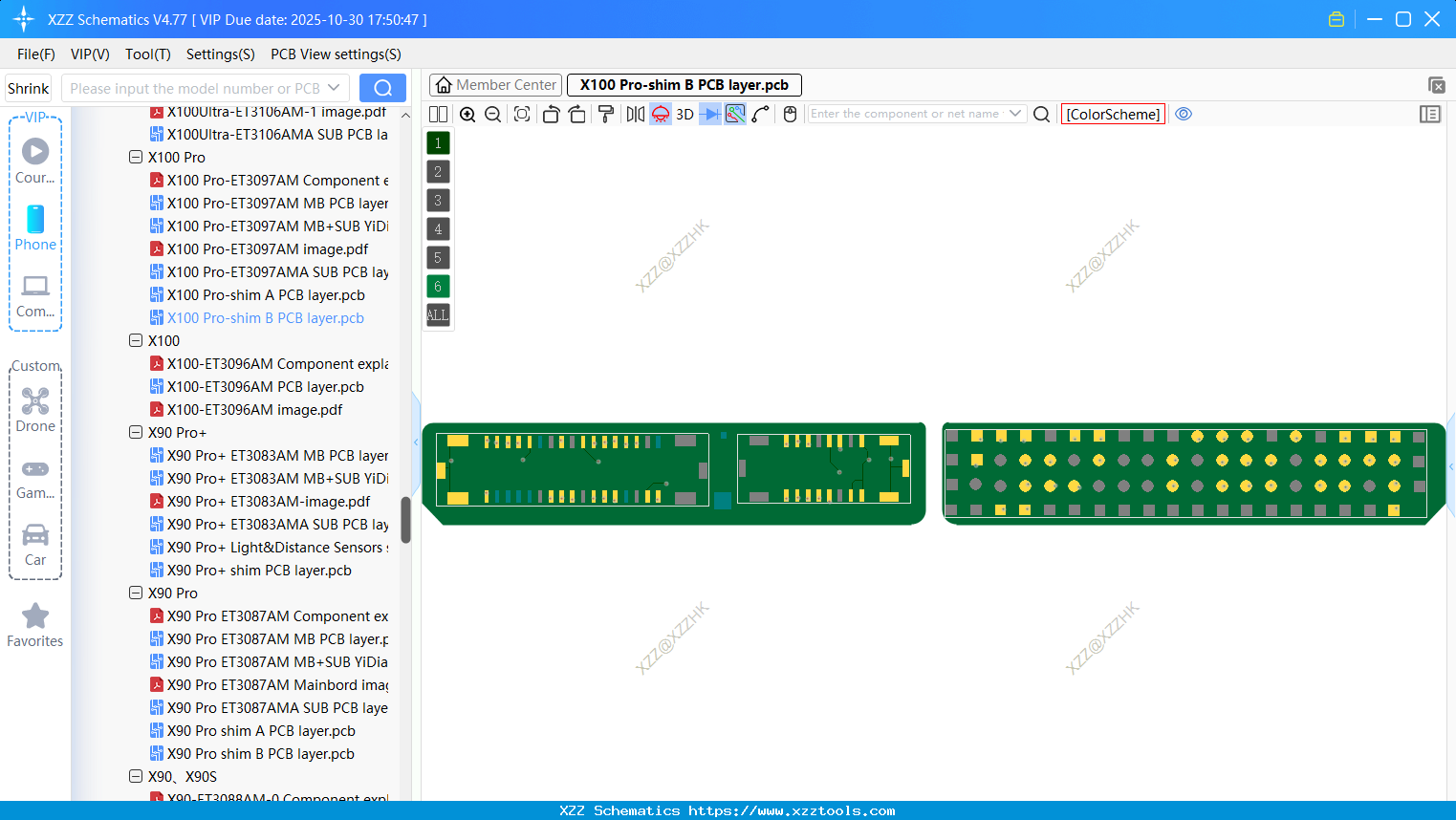Open the ColorScheme picker
Image resolution: width=1456 pixels, height=820 pixels.
point(1112,113)
